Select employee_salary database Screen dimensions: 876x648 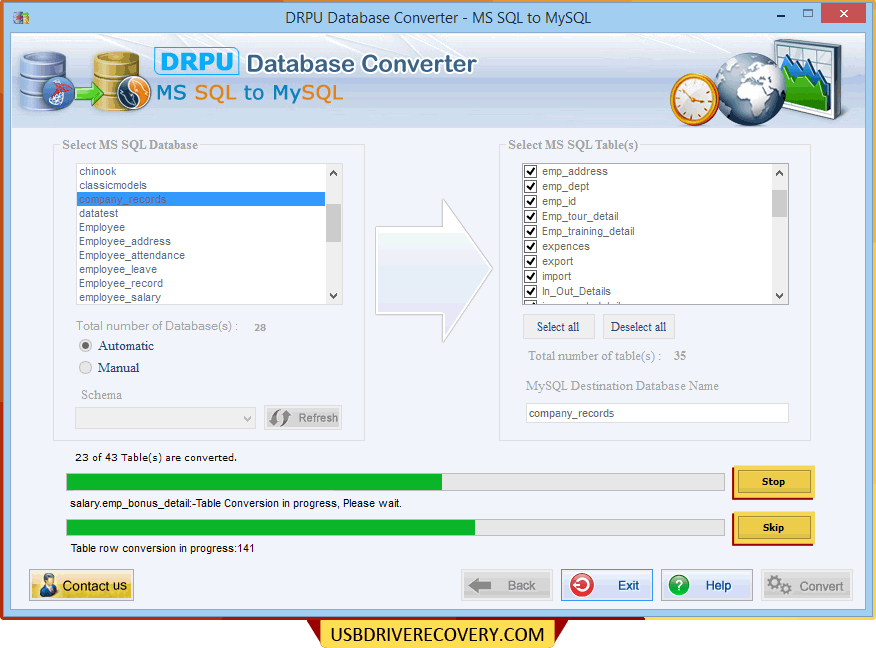pyautogui.click(x=201, y=297)
